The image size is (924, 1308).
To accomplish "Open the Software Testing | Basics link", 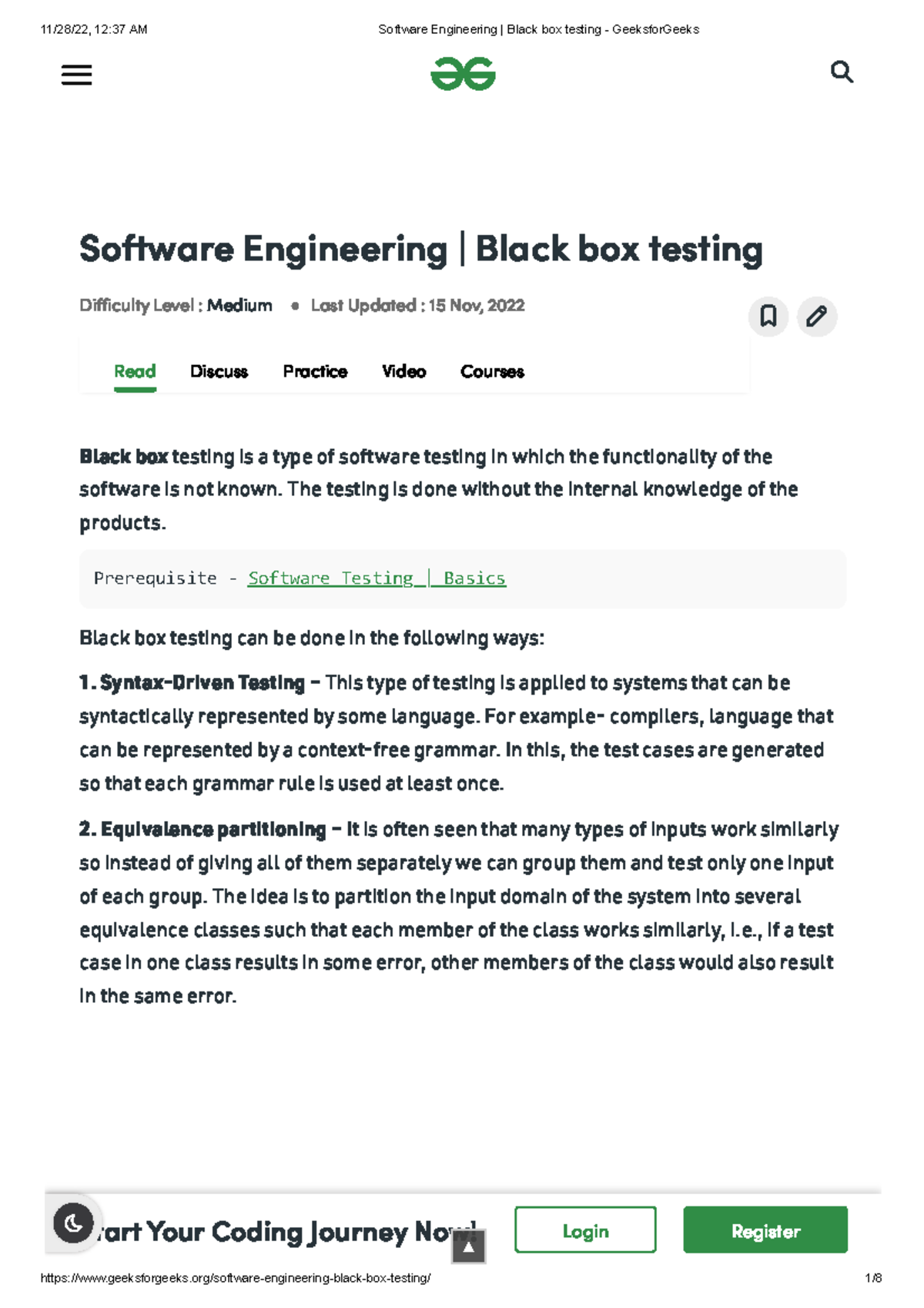I will [x=376, y=578].
